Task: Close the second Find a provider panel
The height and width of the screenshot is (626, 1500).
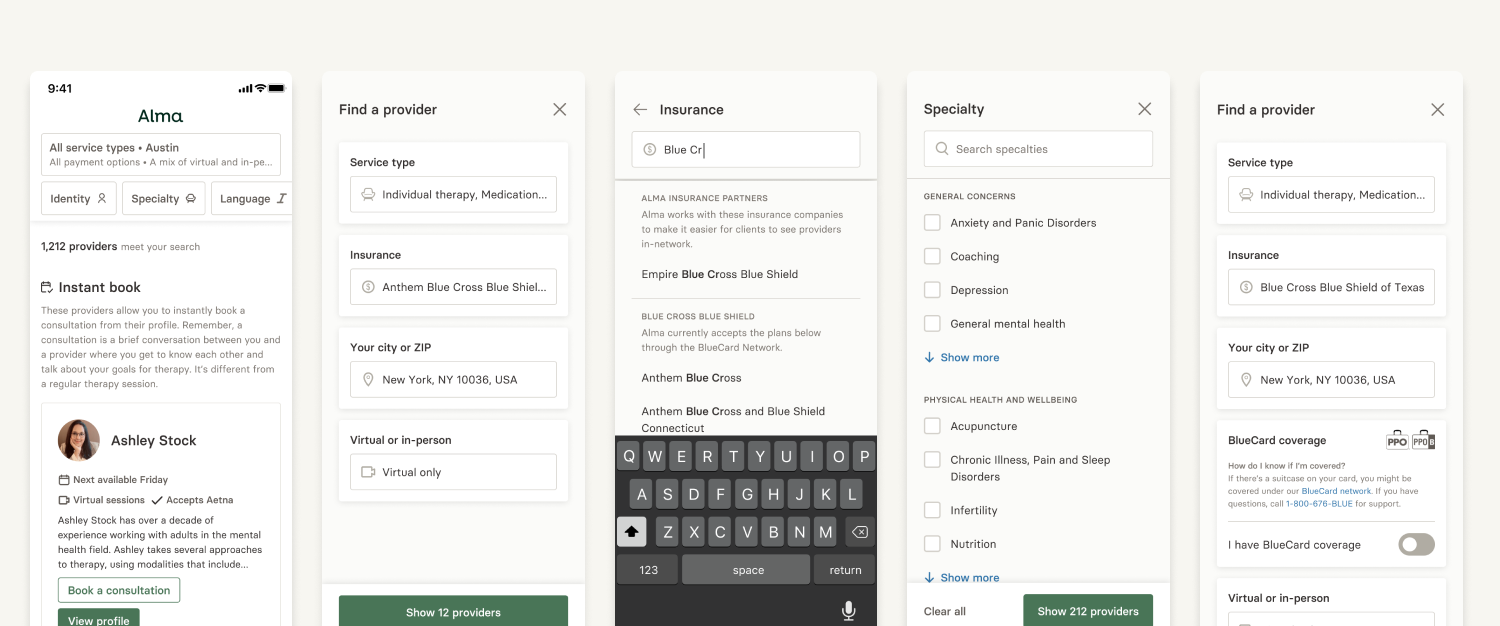Action: pyautogui.click(x=1438, y=109)
